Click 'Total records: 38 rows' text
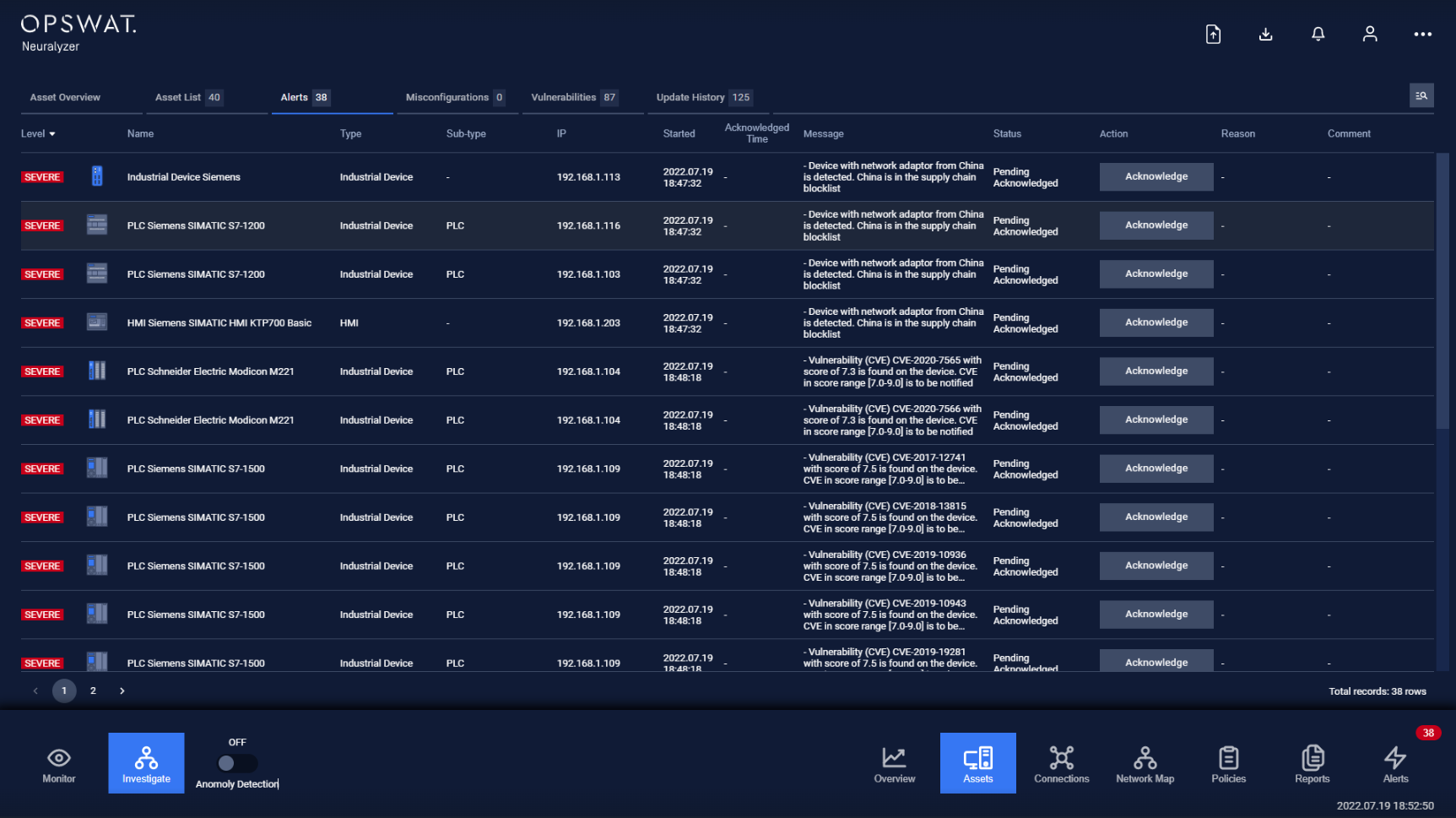This screenshot has width=1456, height=818. pos(1378,691)
